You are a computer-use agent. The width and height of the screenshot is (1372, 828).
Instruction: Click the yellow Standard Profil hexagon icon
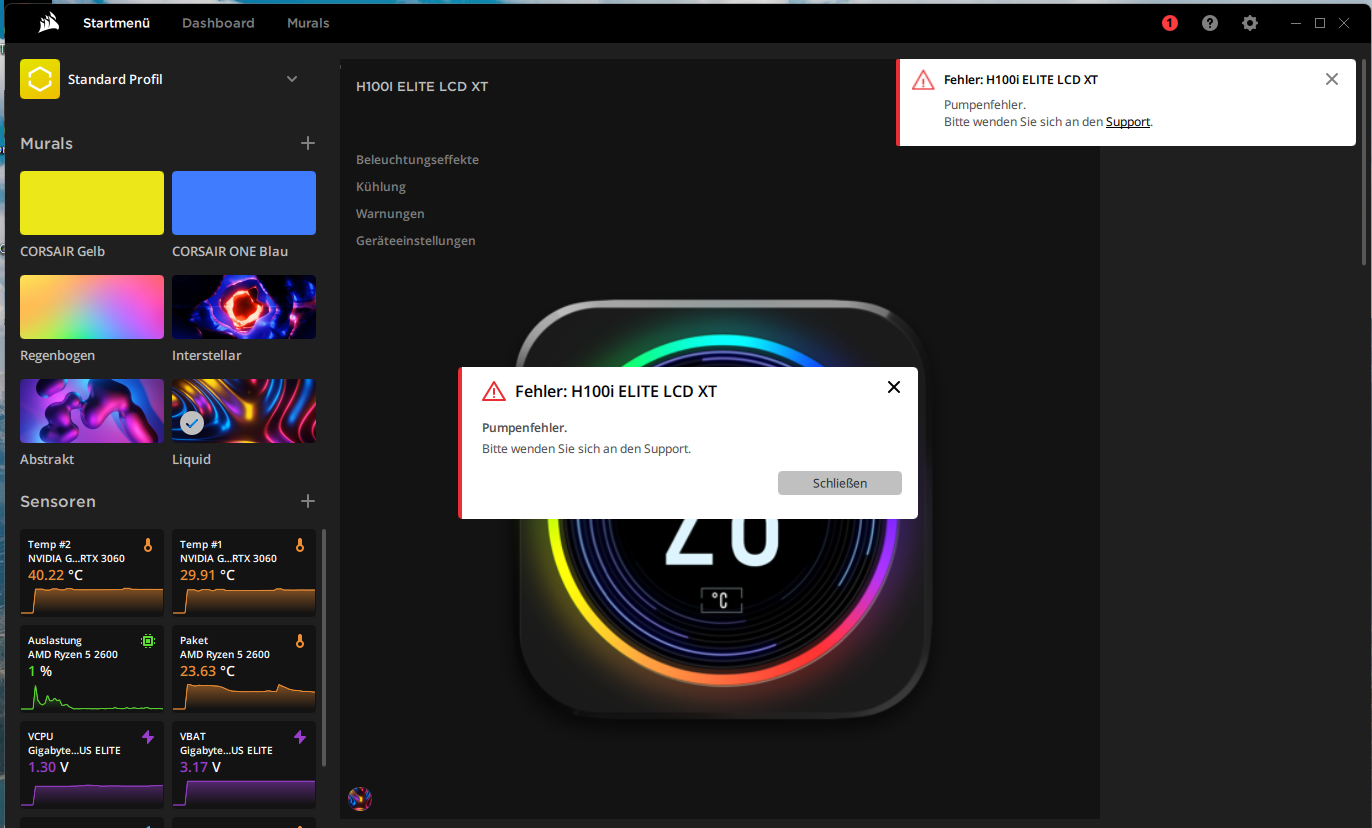coord(40,79)
